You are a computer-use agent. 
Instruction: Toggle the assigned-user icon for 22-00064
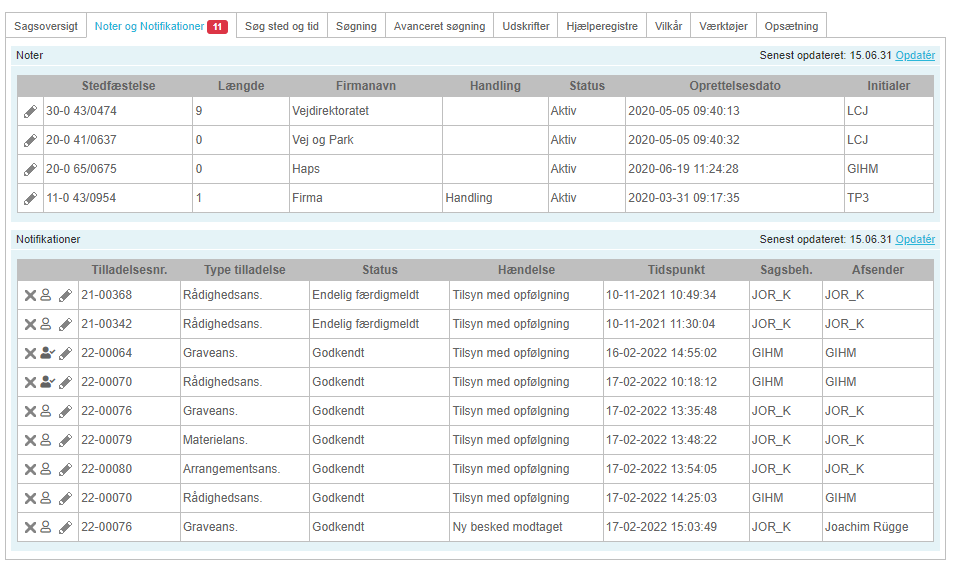[x=47, y=353]
